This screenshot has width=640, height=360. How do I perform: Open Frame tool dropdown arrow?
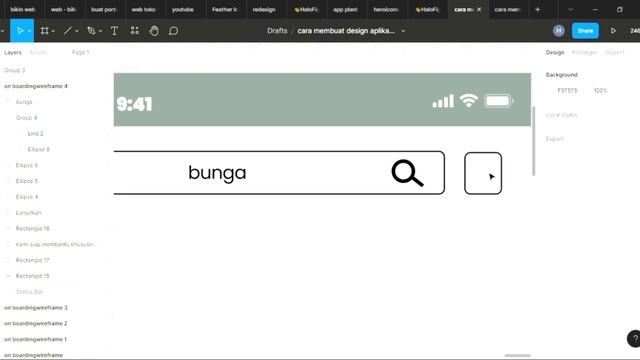[x=53, y=31]
